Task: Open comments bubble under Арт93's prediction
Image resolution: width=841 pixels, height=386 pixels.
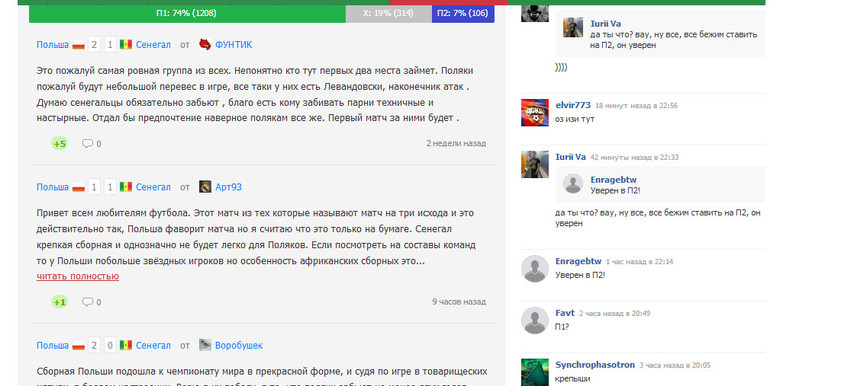Action: [91, 302]
